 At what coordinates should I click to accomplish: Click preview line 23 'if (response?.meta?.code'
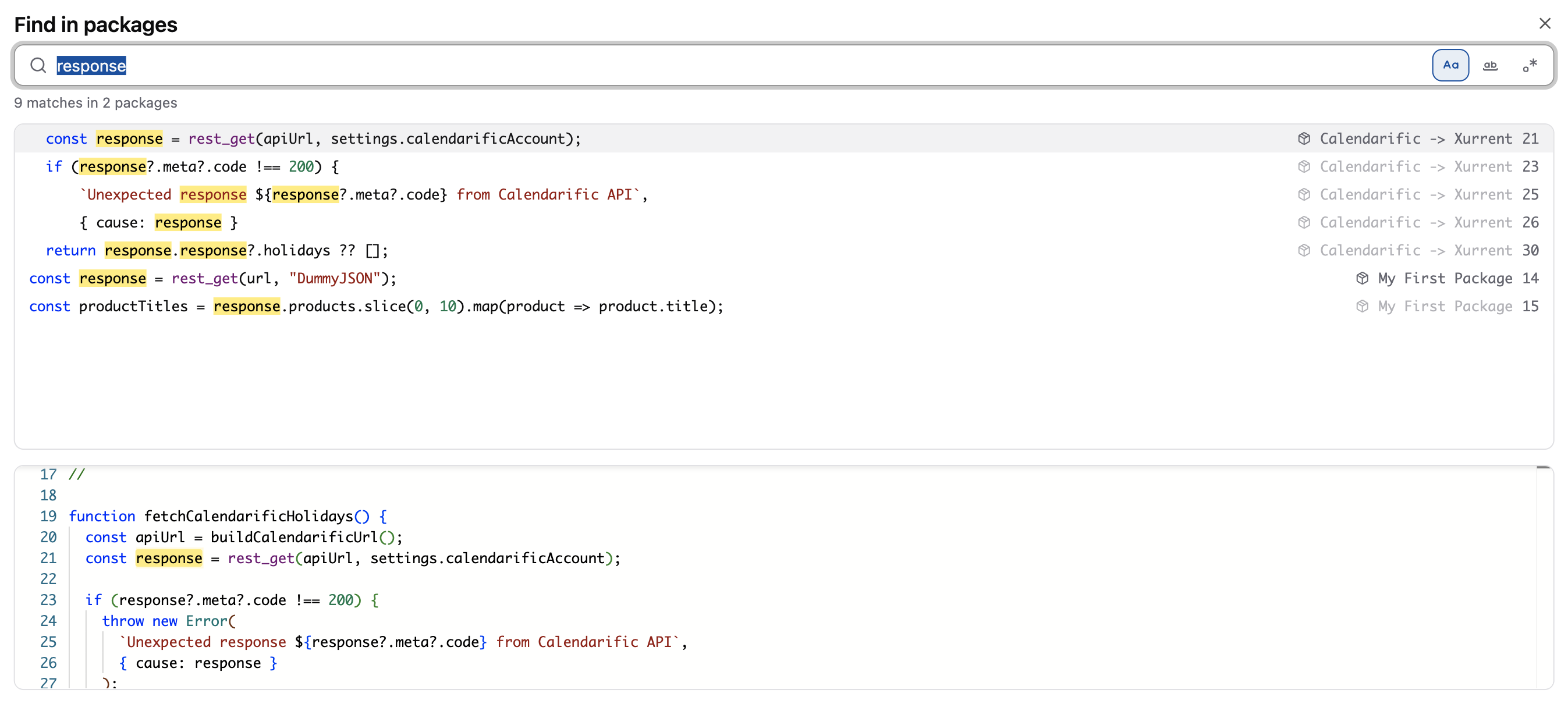232,600
